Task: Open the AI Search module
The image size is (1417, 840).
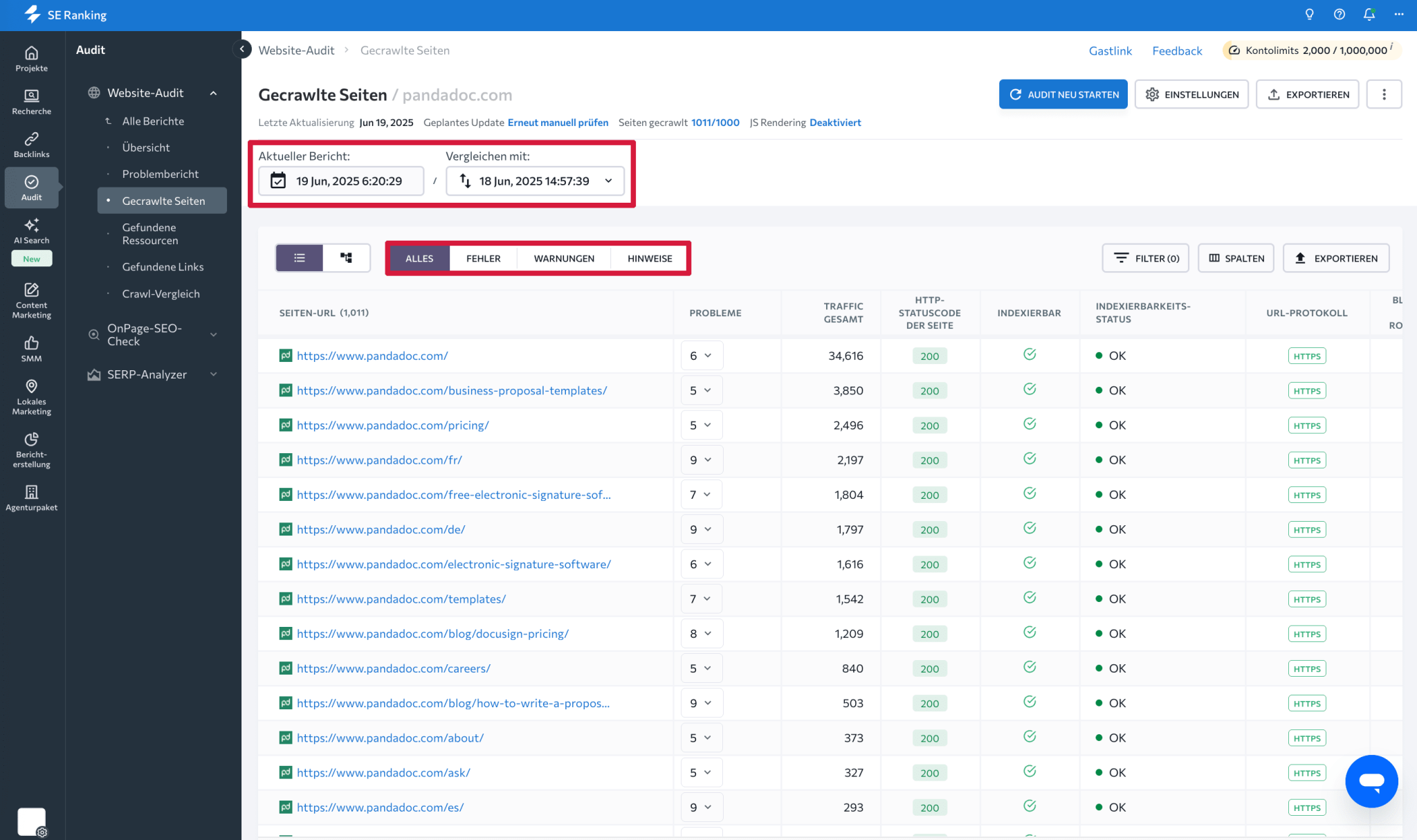Action: [x=31, y=231]
